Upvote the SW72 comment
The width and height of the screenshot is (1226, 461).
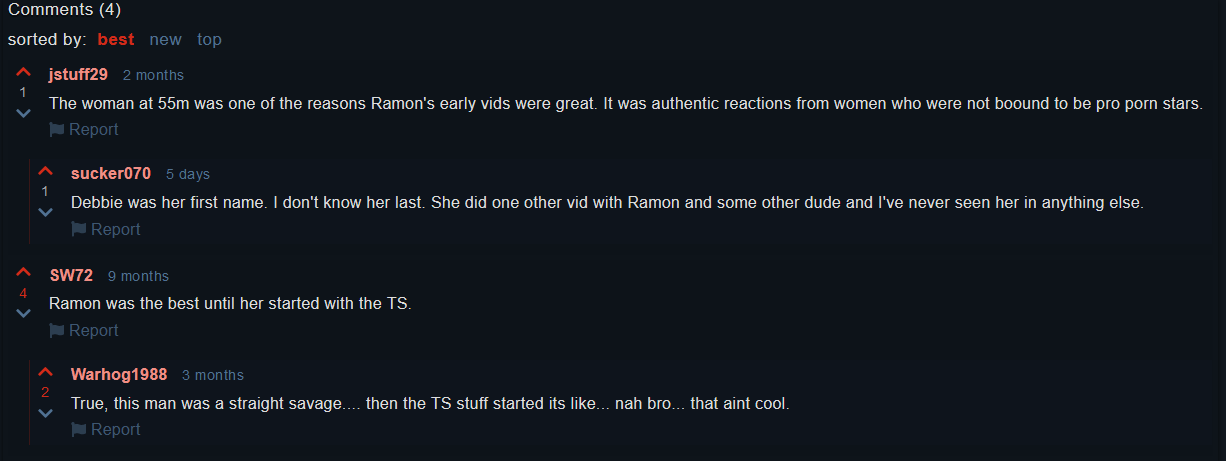click(x=23, y=274)
